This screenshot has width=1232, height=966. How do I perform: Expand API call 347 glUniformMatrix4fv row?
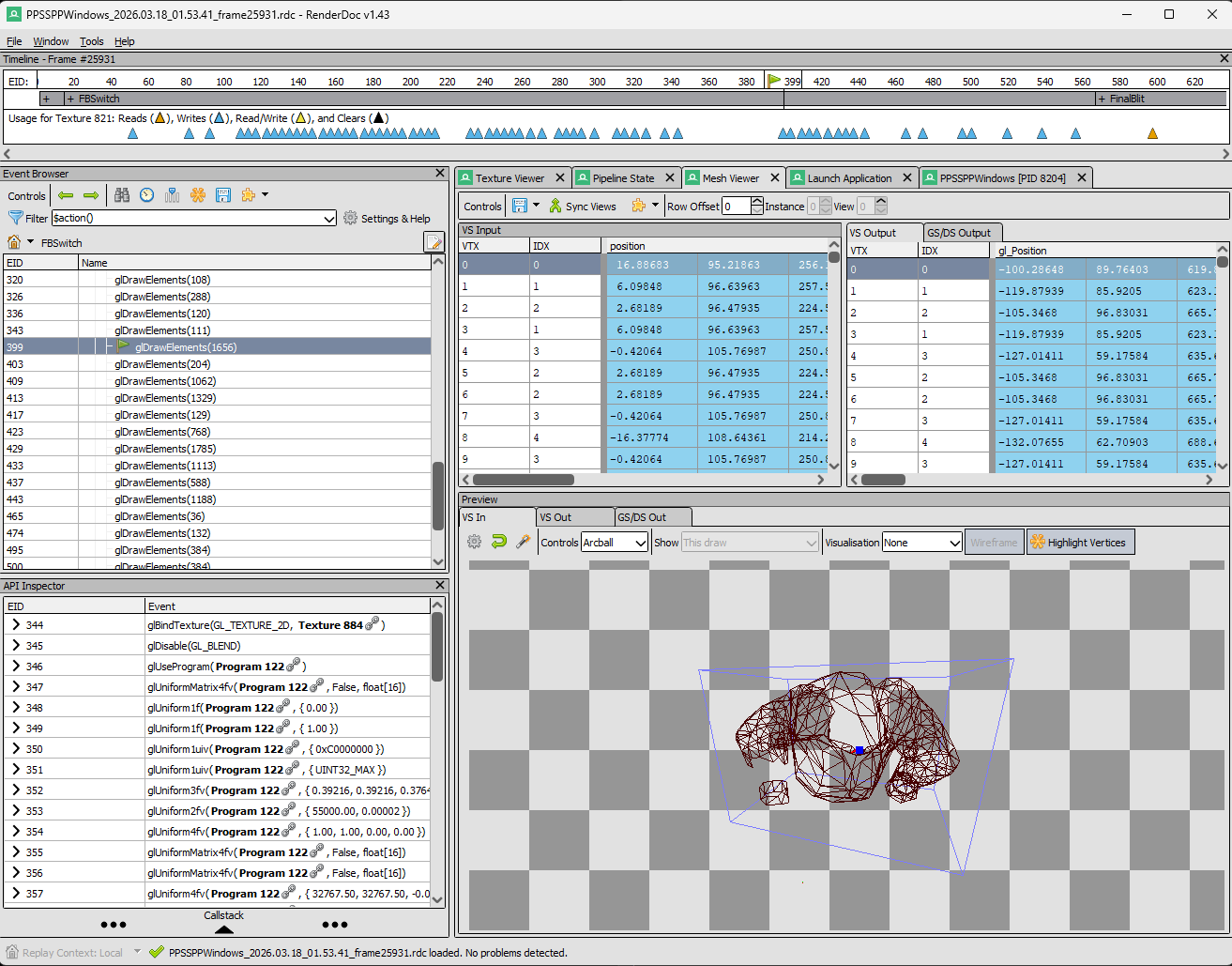(16, 687)
